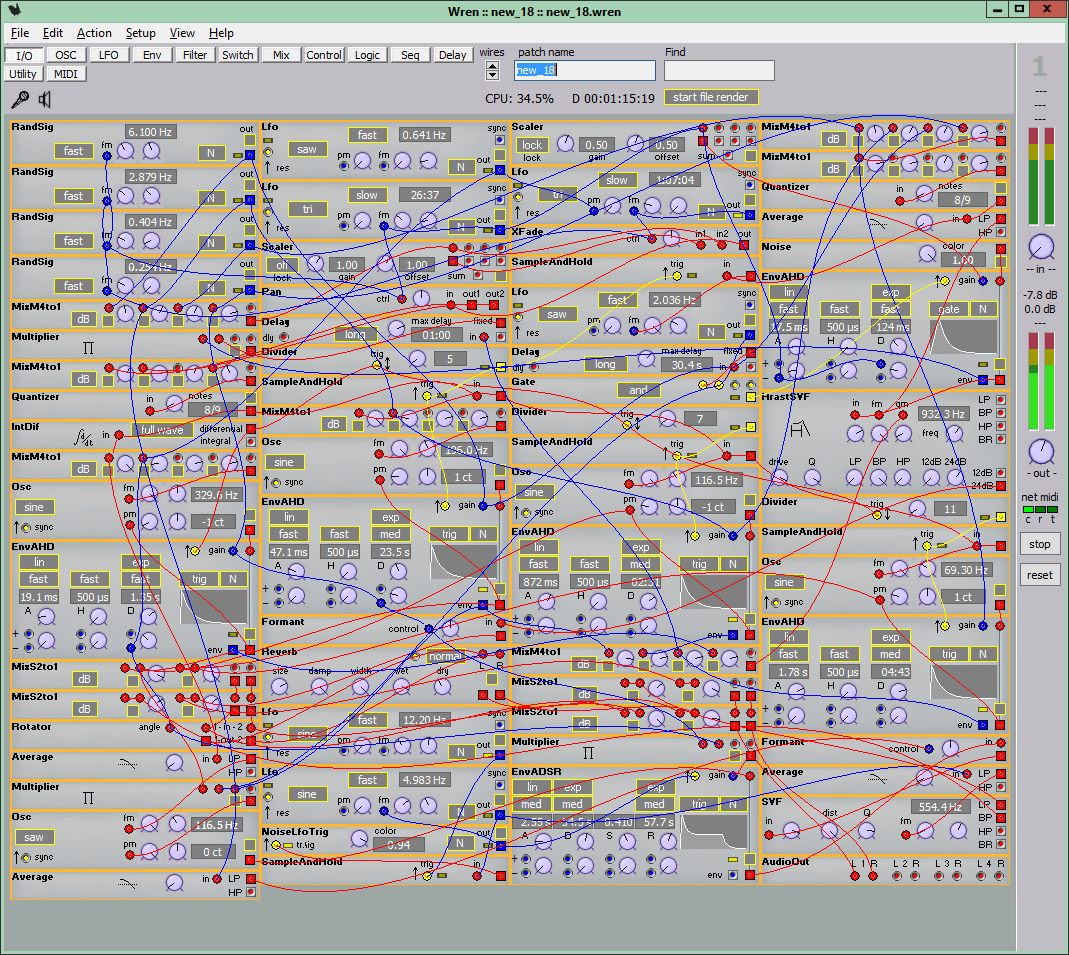Click the HrastSVF freq knob
1069x955 pixels.
954,433
